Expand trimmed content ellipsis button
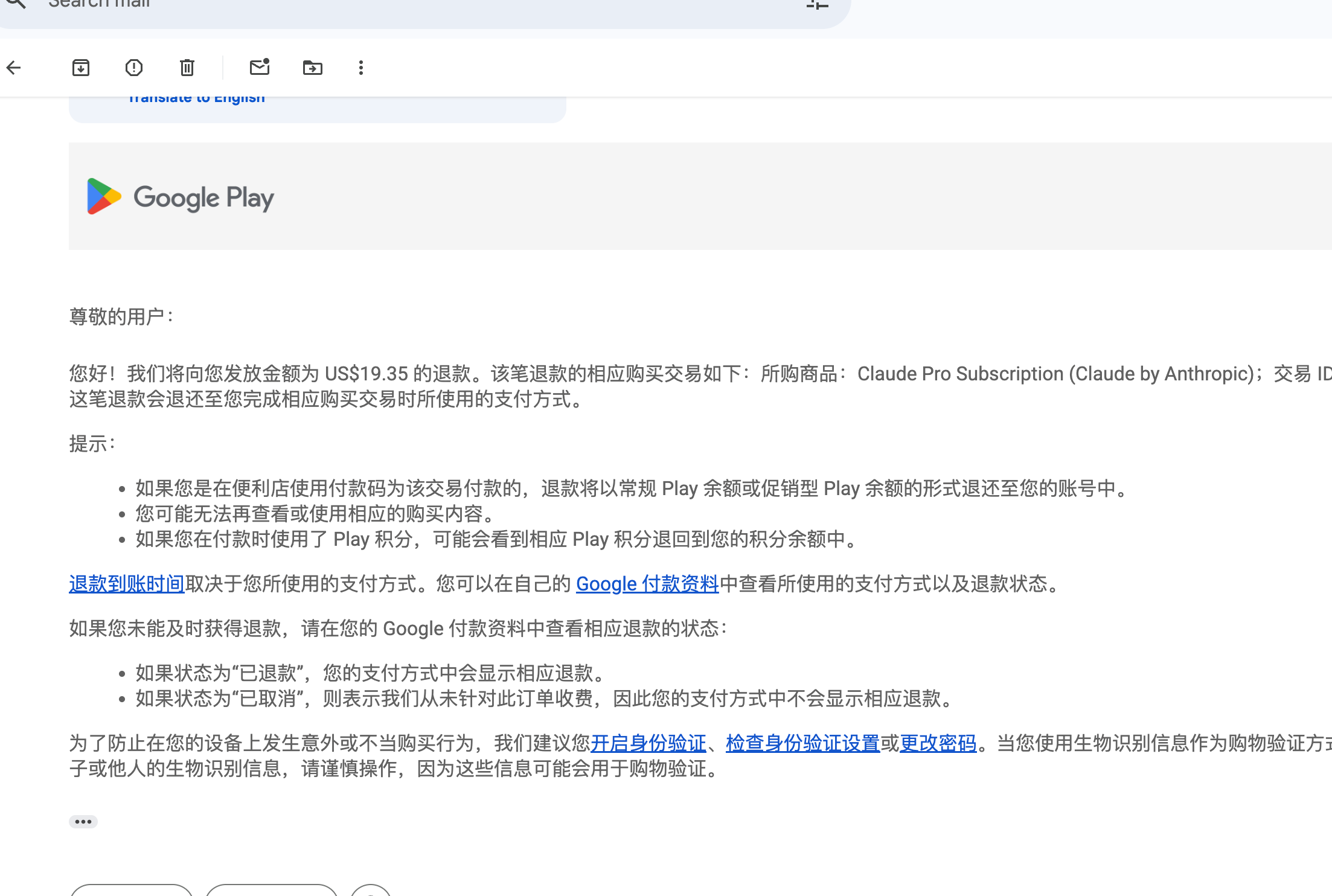The image size is (1332, 896). click(x=83, y=822)
